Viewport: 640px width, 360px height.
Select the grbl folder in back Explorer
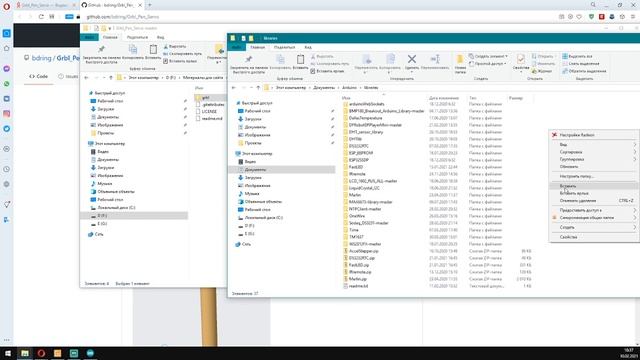[x=202, y=98]
